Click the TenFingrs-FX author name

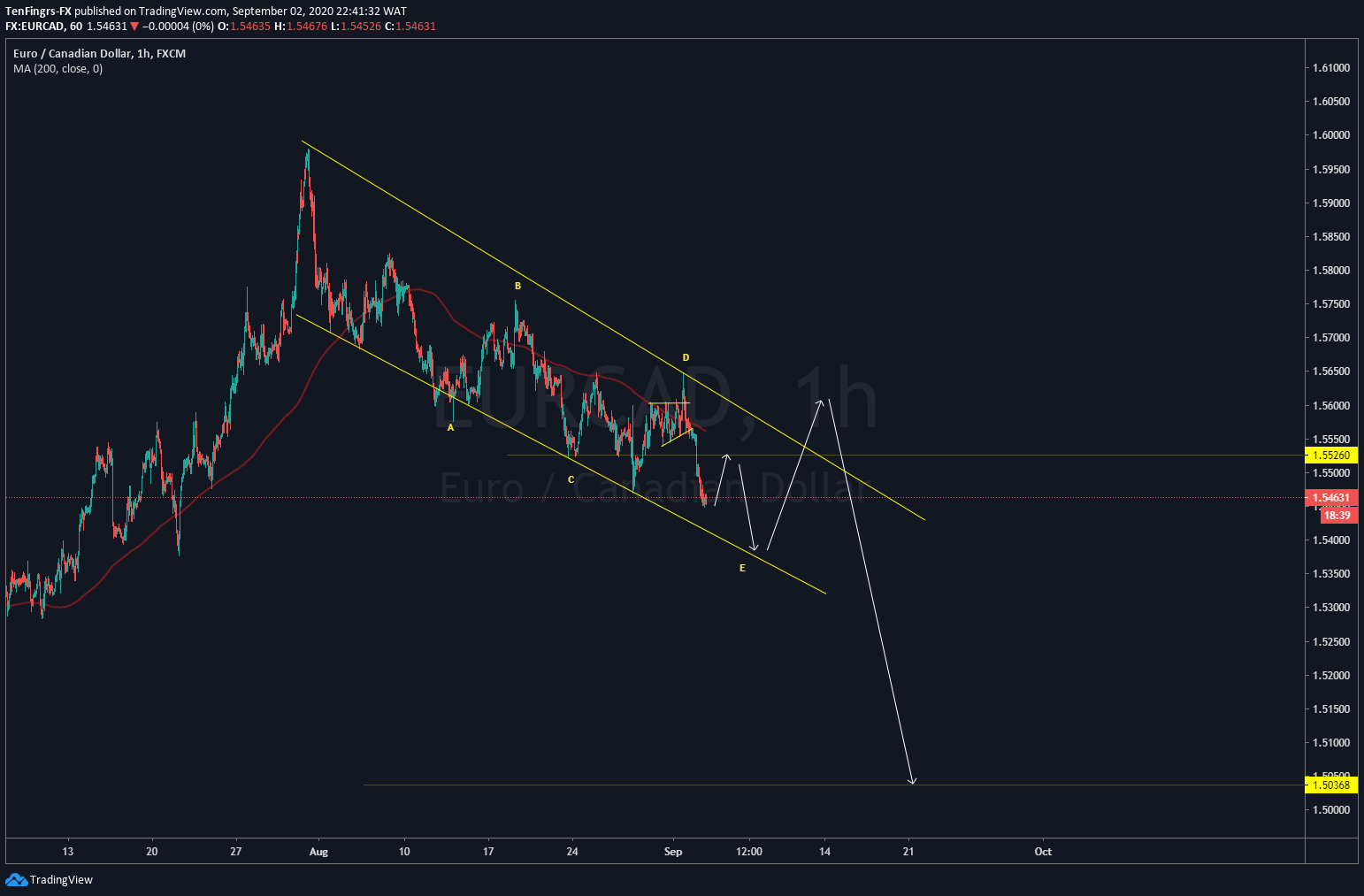coord(38,11)
